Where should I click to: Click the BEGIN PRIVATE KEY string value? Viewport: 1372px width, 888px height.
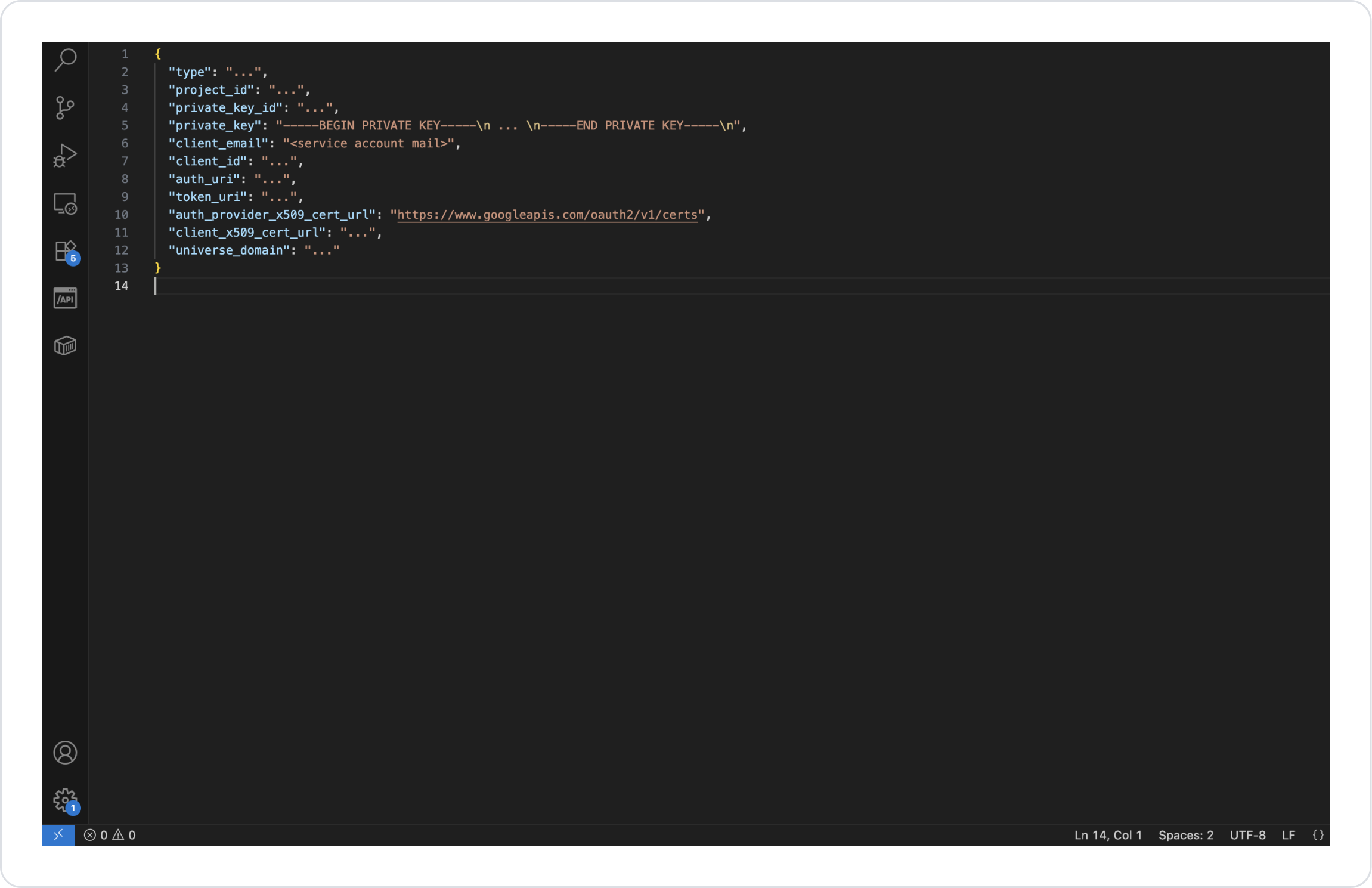point(508,126)
